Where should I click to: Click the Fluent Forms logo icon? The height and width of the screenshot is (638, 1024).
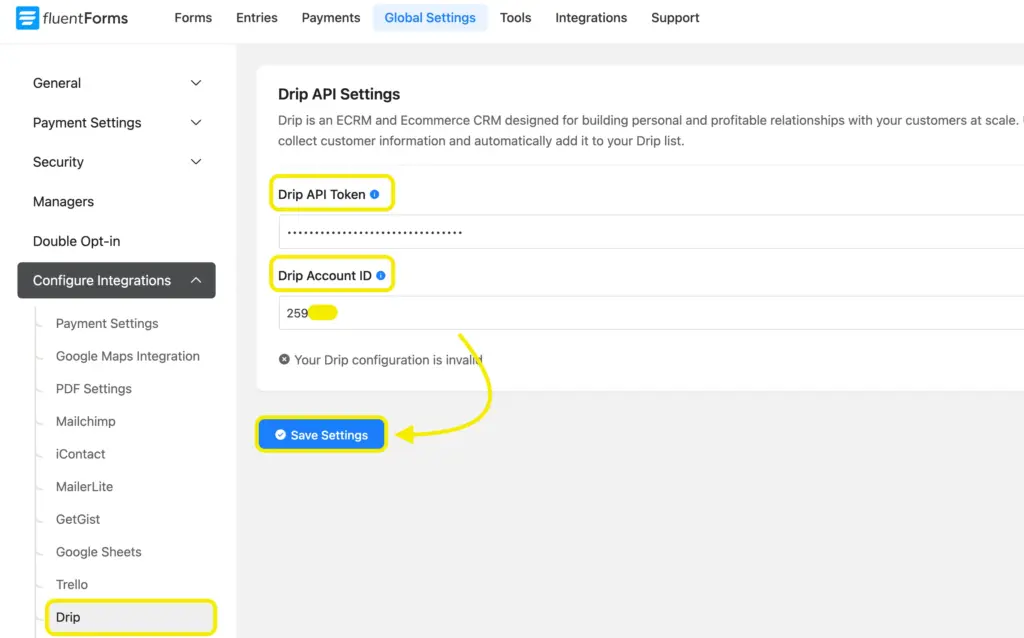pyautogui.click(x=28, y=17)
